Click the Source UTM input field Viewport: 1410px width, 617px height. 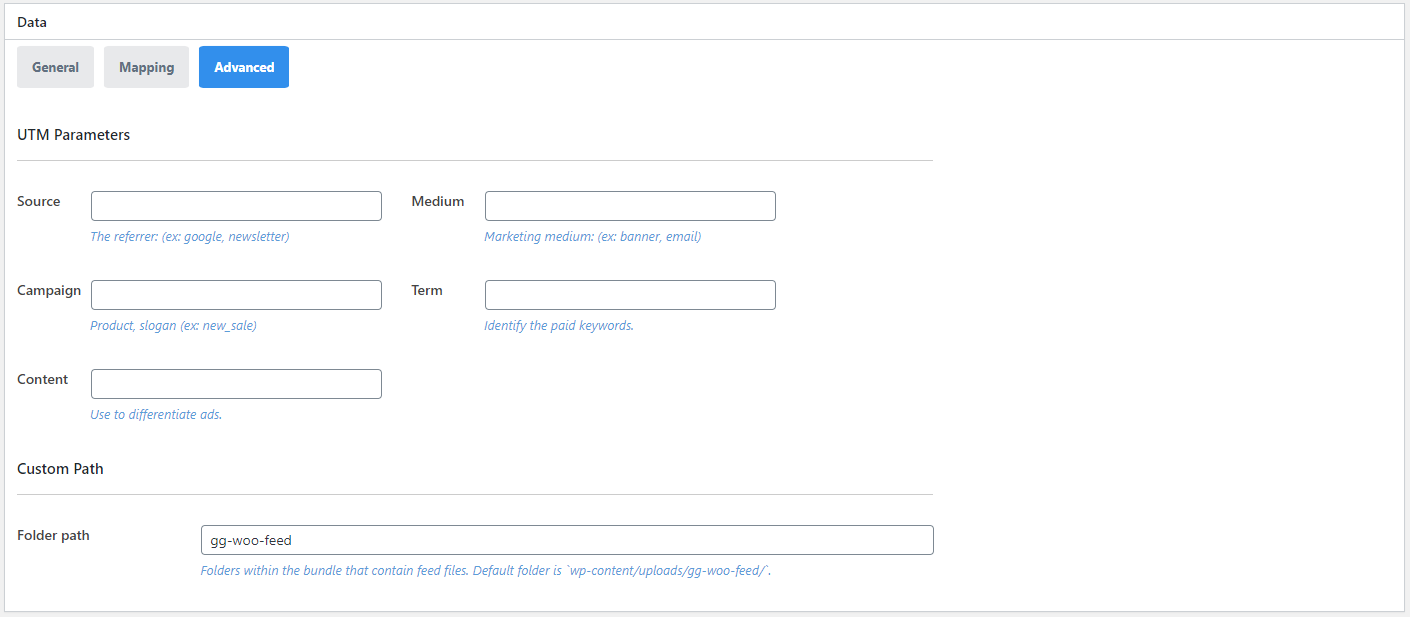click(x=236, y=206)
